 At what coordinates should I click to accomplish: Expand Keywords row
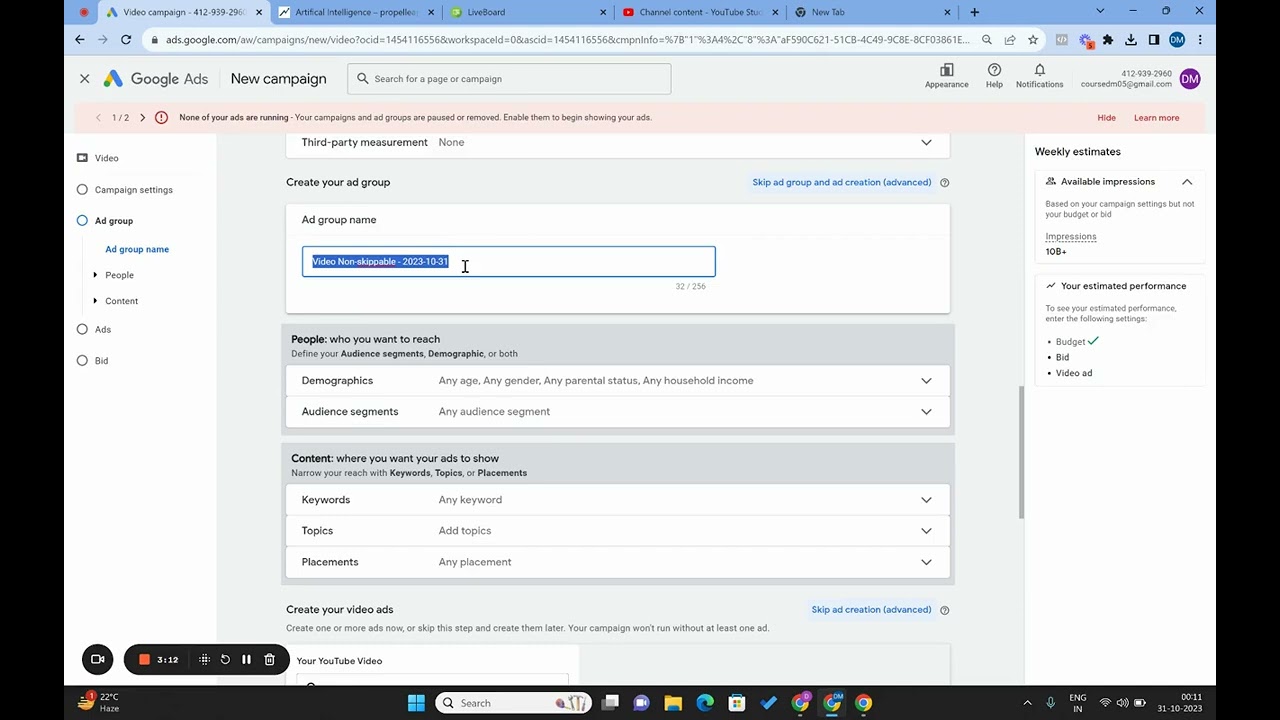coord(926,500)
